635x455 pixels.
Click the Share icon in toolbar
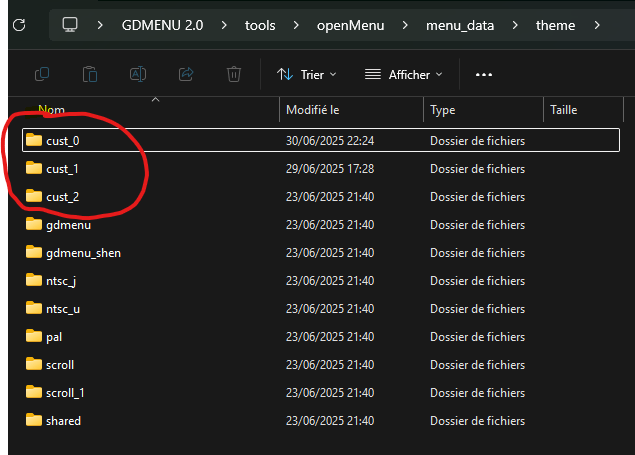pyautogui.click(x=186, y=74)
